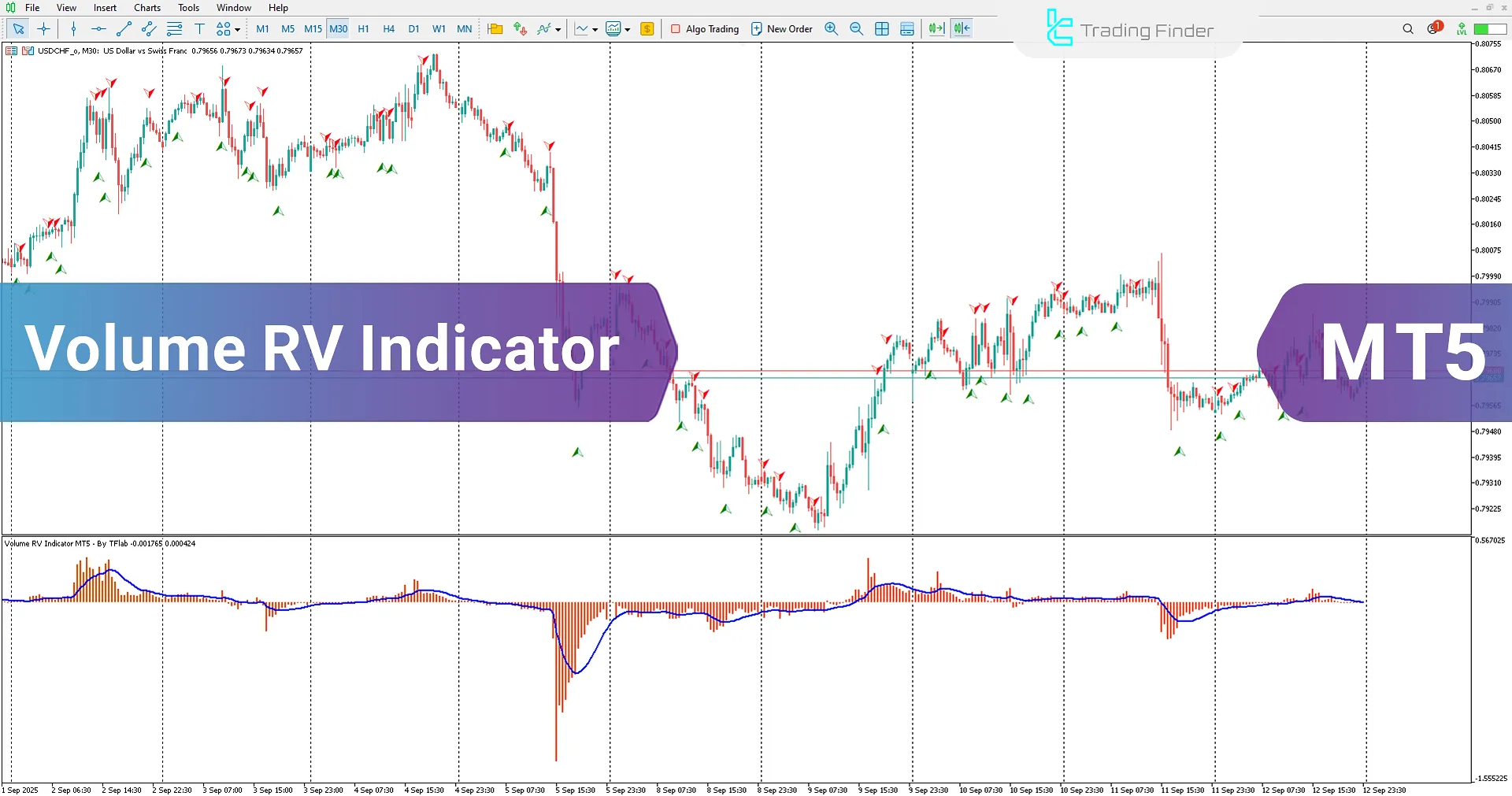Screen dimensions: 1512x796
Task: Expand the chart type line dropdown
Action: (x=595, y=30)
